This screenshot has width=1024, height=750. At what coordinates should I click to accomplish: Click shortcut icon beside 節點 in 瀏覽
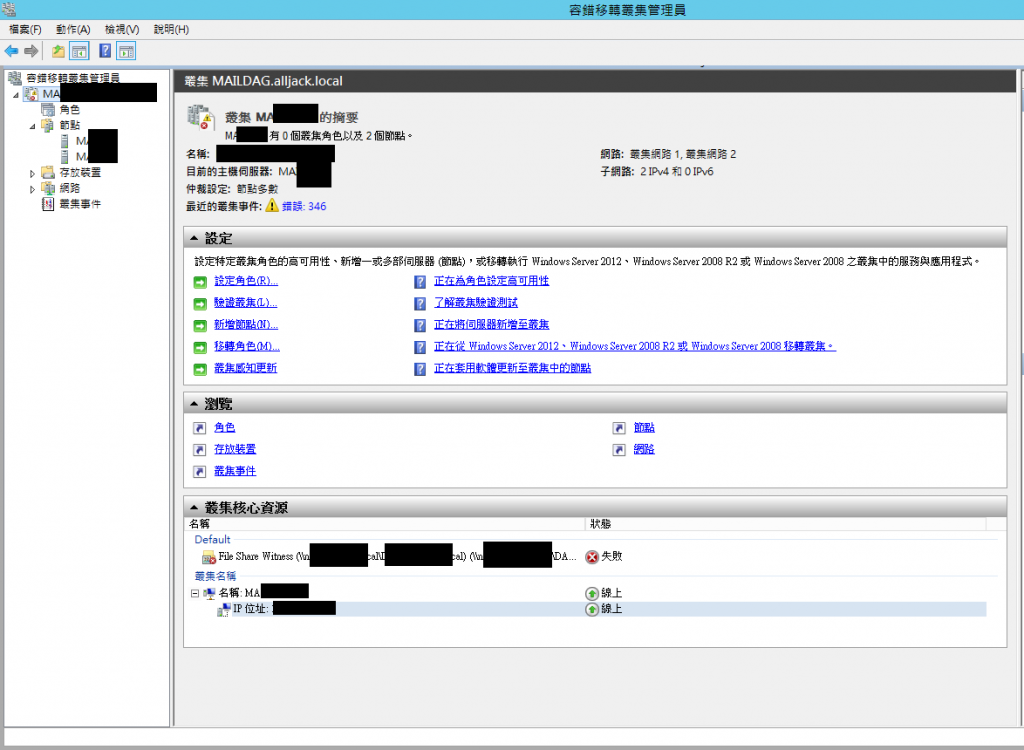pyautogui.click(x=619, y=429)
